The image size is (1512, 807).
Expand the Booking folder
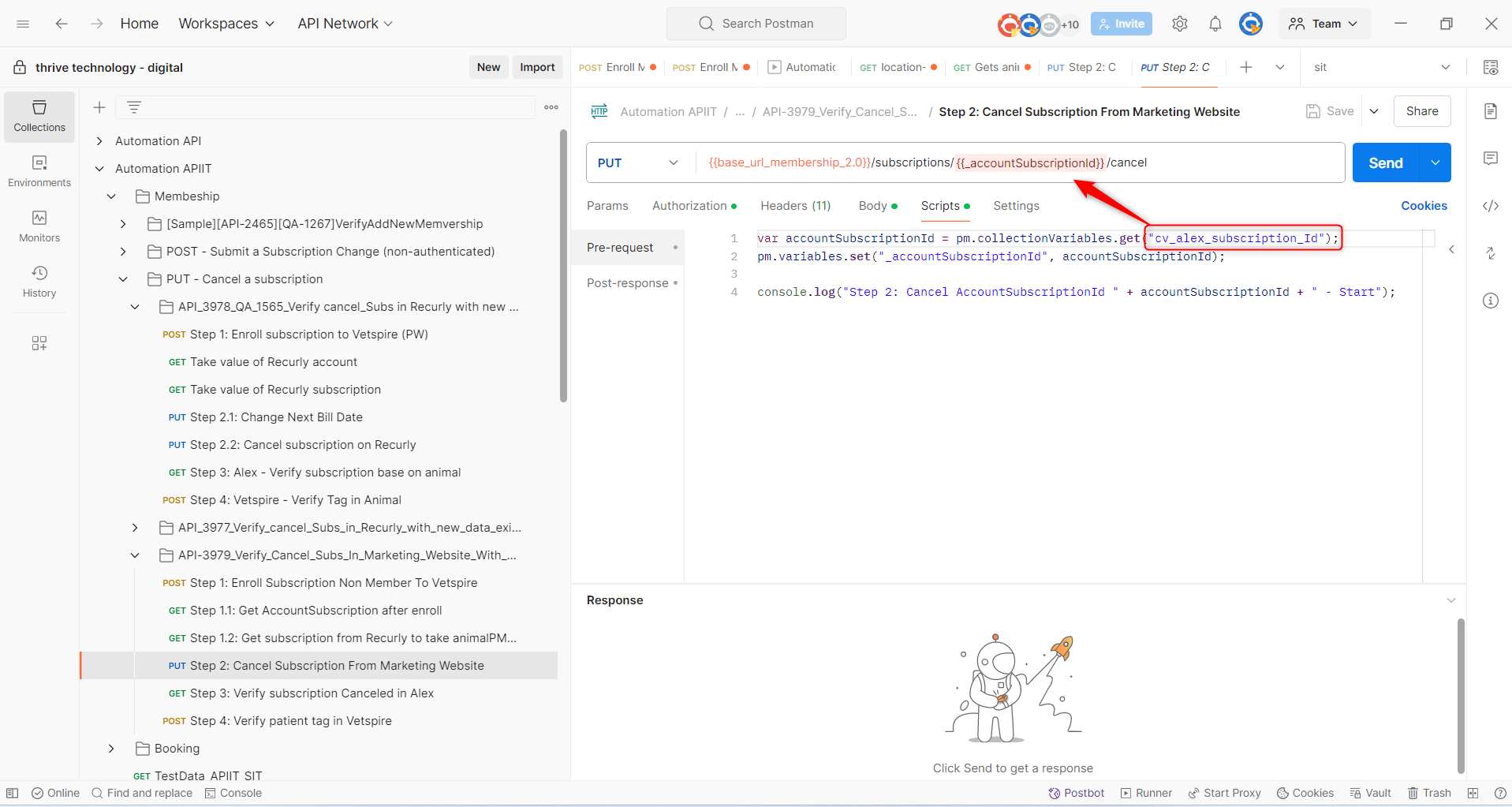pos(111,749)
